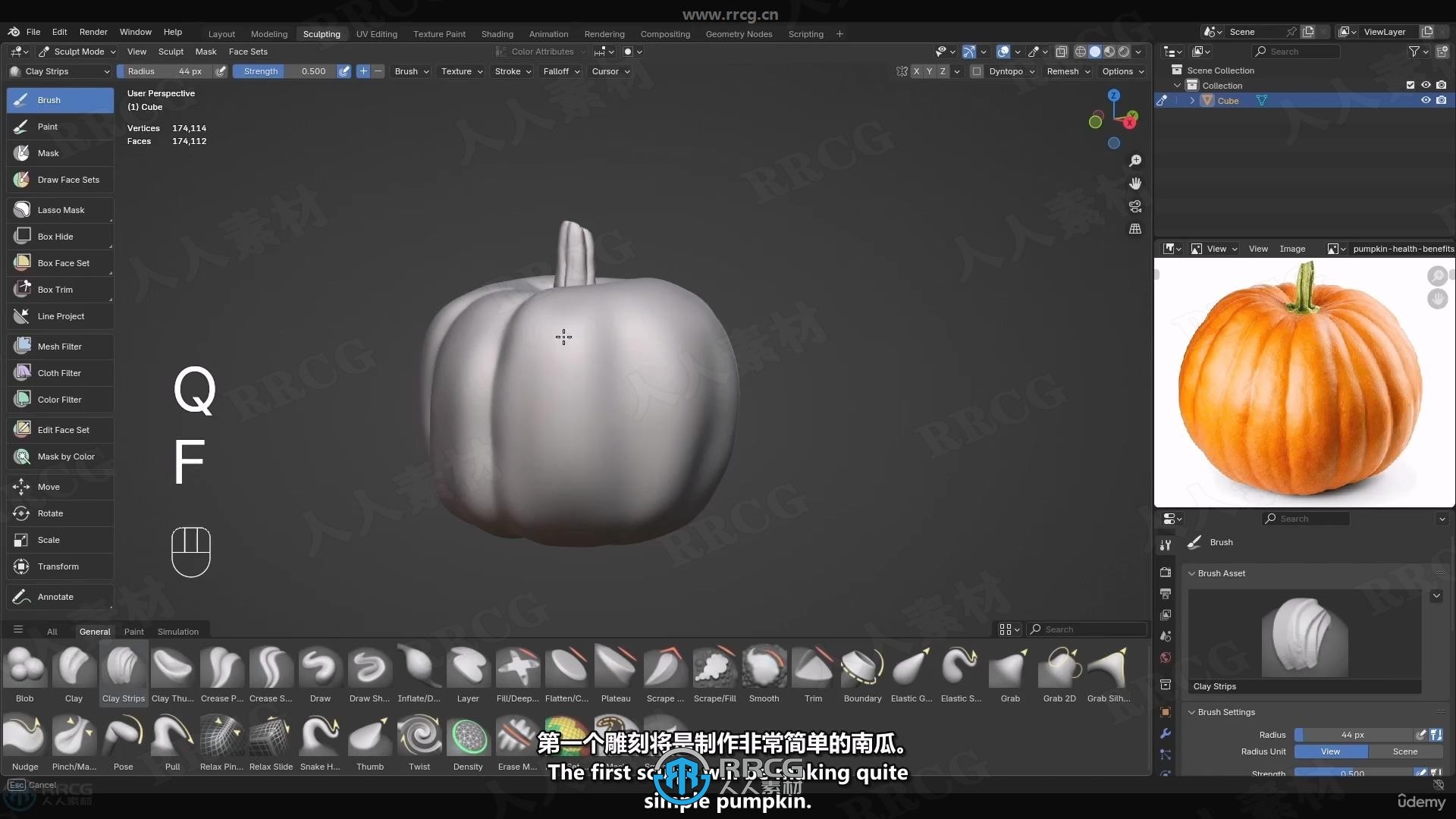Switch to the Modeling workspace tab
The image size is (1456, 819).
click(269, 34)
